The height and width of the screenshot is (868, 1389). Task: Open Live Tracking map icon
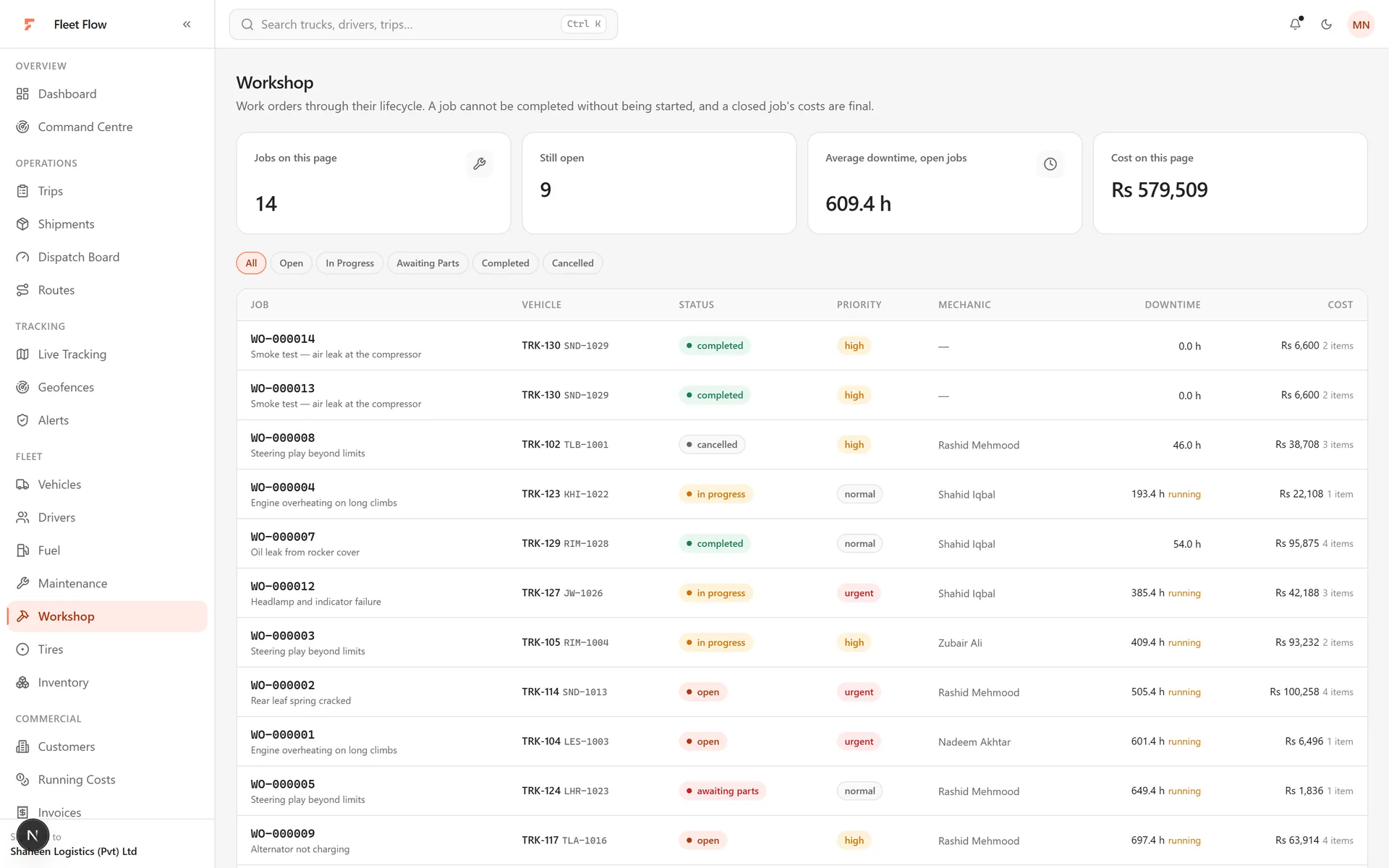pos(23,354)
